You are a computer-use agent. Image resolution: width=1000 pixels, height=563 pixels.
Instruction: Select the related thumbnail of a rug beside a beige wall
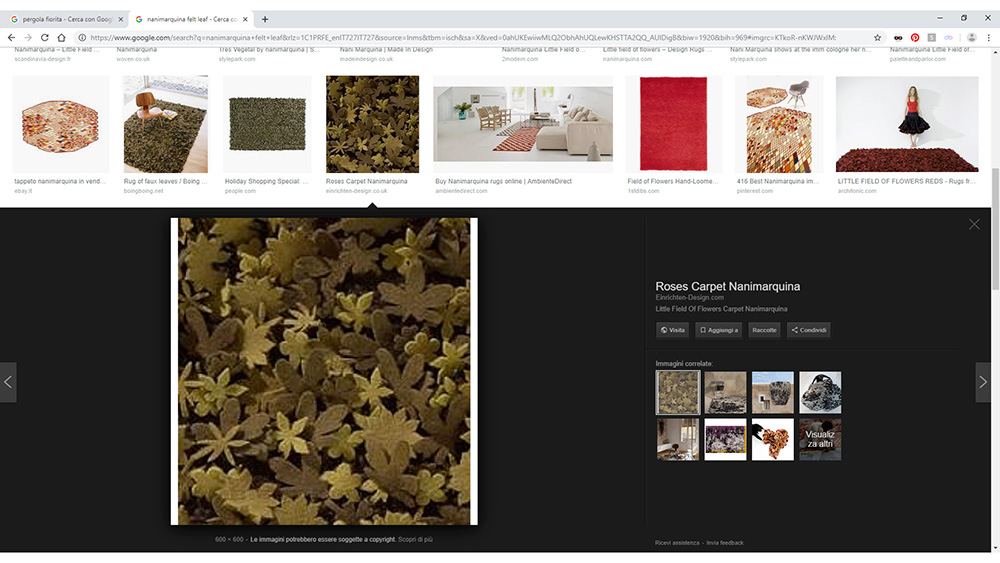pyautogui.click(x=725, y=393)
